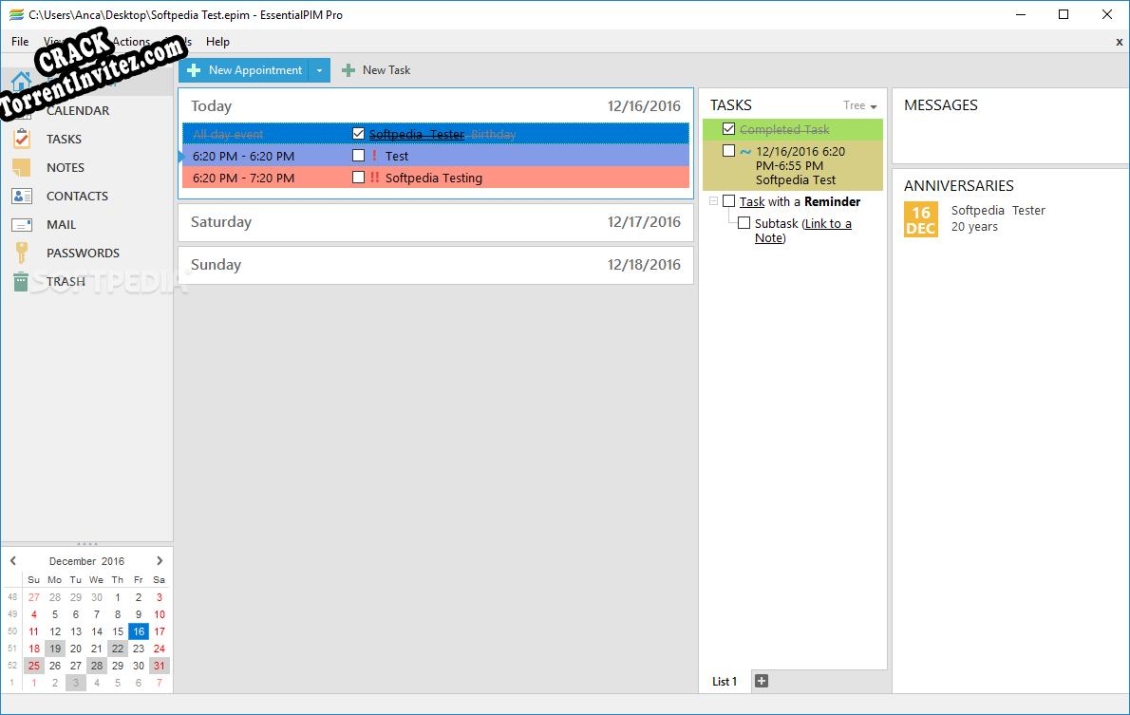Mark Softpedia Testing appointment complete
The height and width of the screenshot is (715, 1130).
click(x=357, y=178)
